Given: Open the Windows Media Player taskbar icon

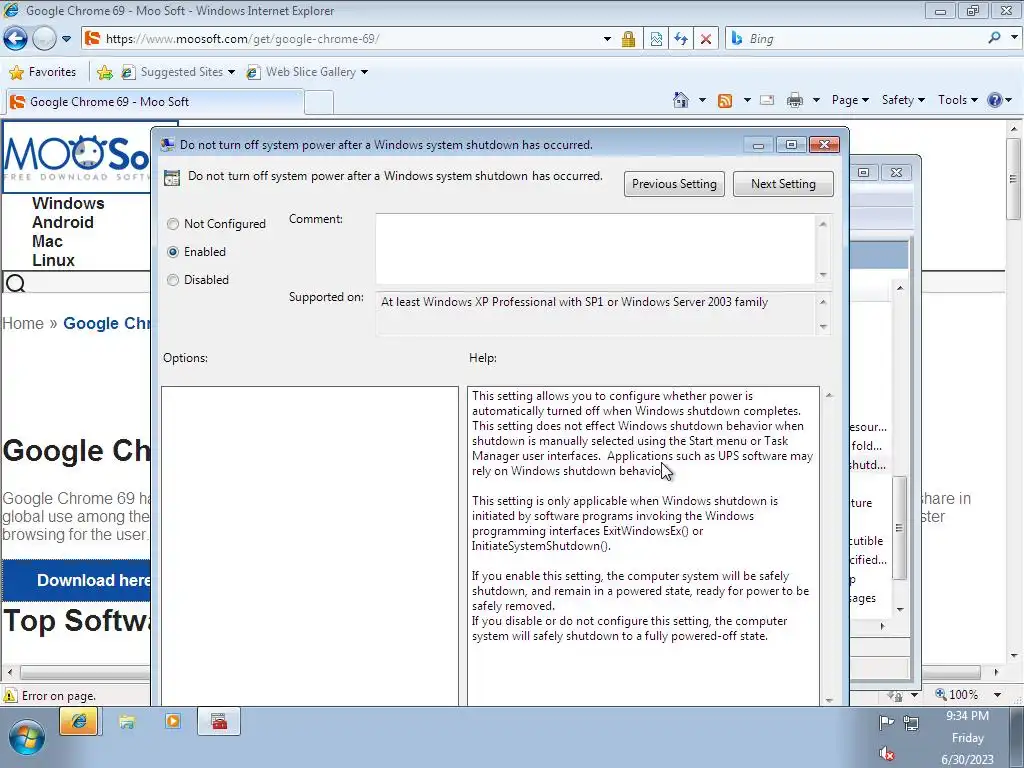Looking at the screenshot, I should [x=173, y=722].
